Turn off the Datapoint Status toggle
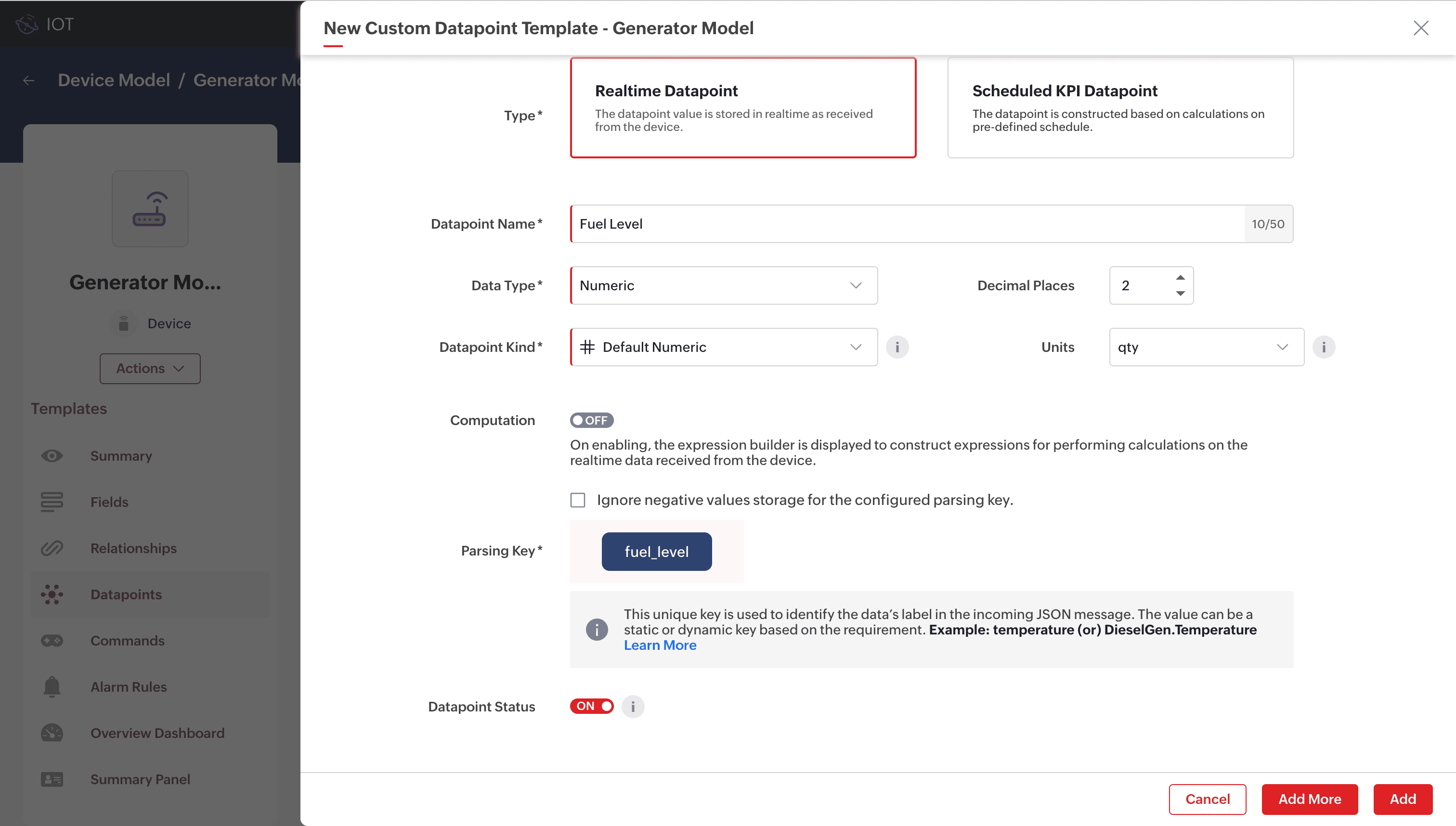The image size is (1456, 826). pos(591,706)
